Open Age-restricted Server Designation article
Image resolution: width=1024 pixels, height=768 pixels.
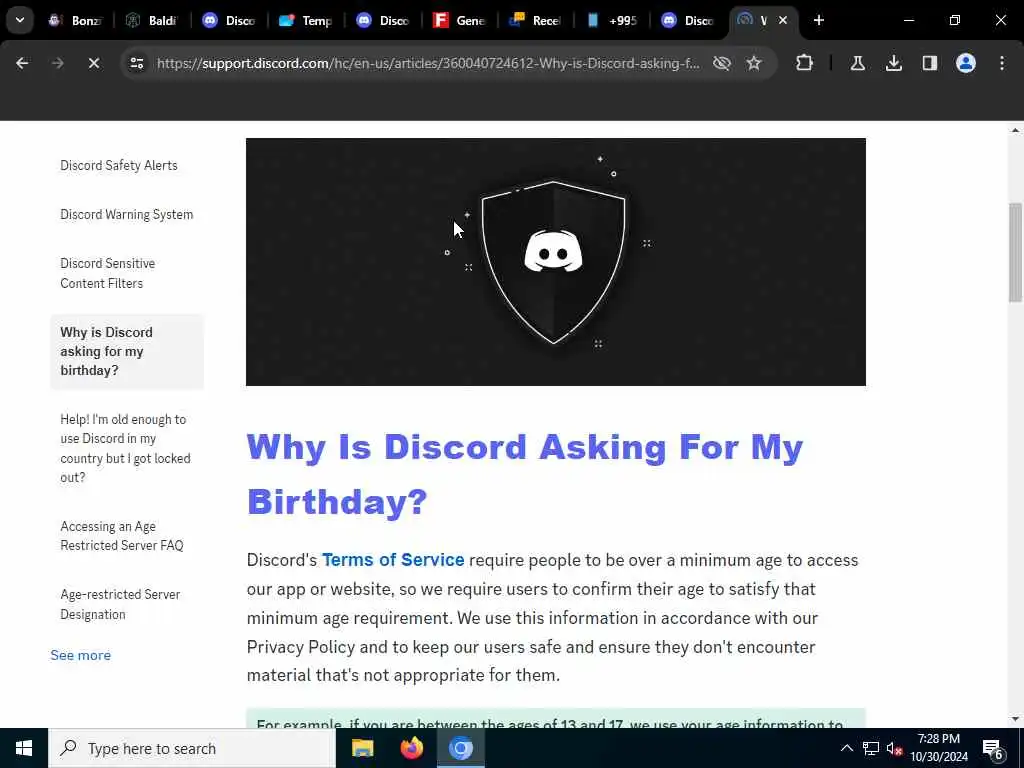point(120,604)
